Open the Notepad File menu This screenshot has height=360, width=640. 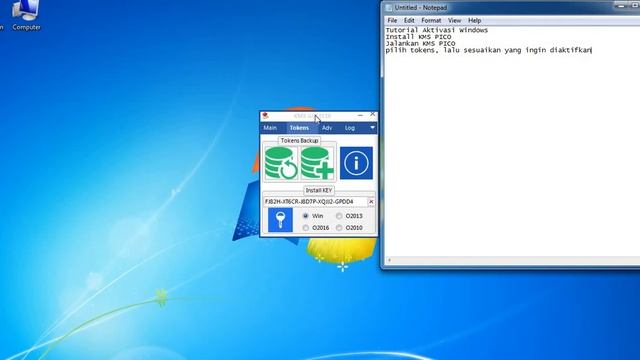click(392, 20)
